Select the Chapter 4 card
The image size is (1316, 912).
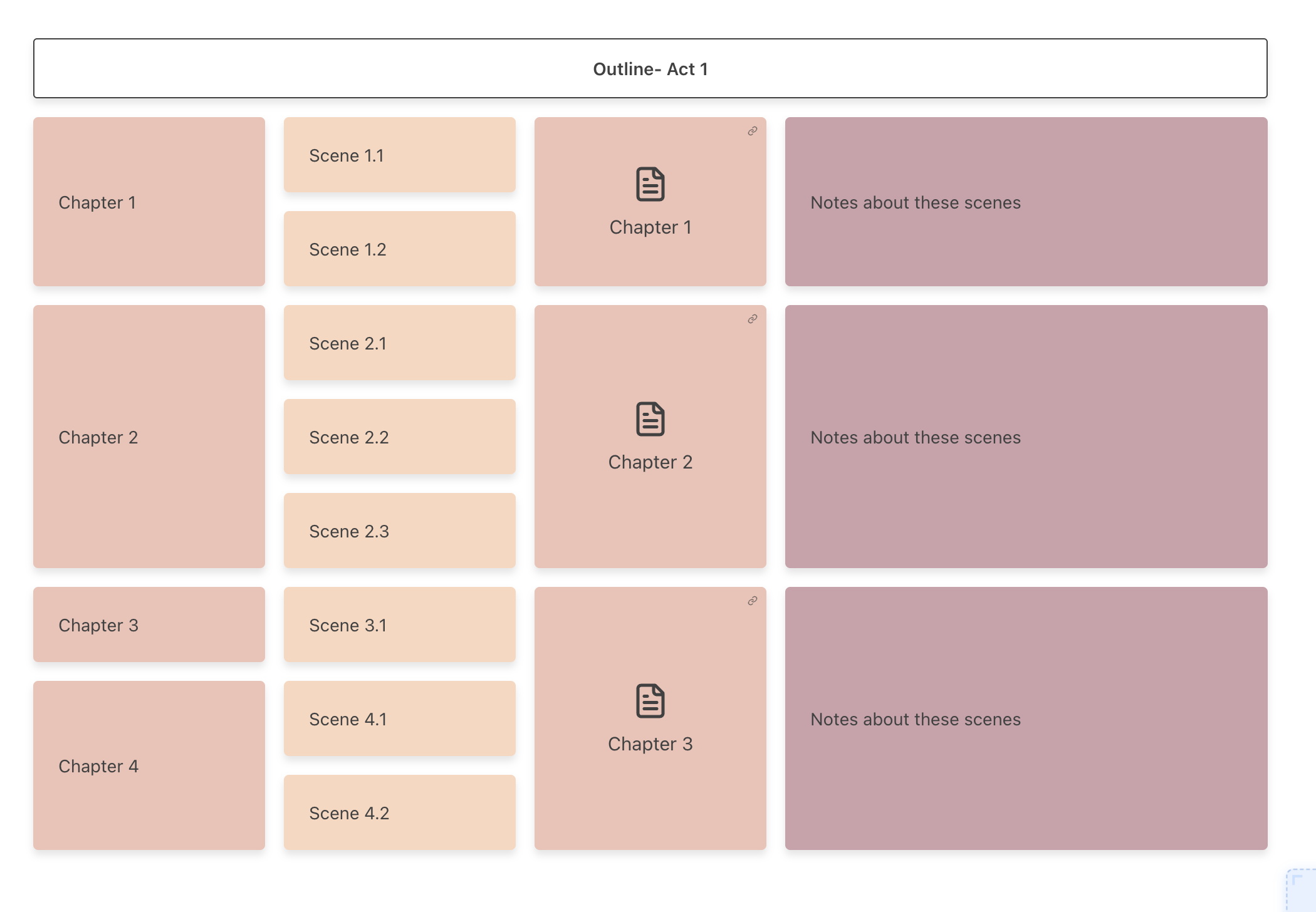[149, 765]
